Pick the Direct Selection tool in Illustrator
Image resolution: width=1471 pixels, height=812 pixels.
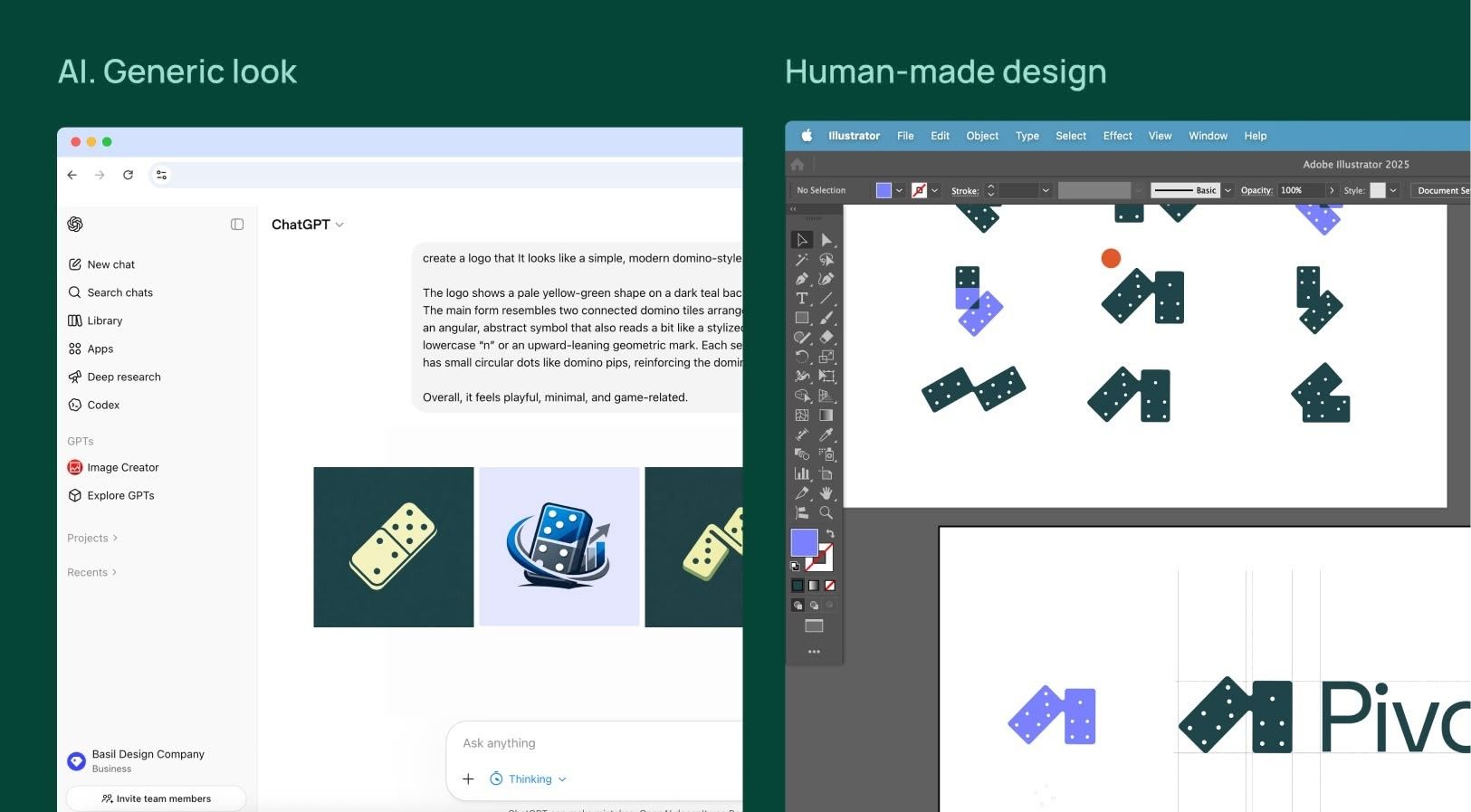[826, 240]
